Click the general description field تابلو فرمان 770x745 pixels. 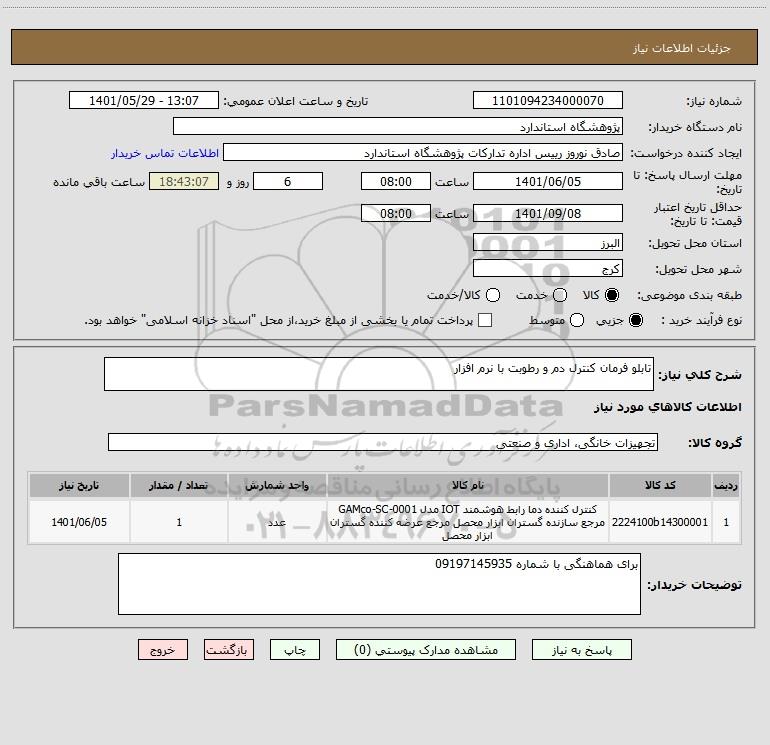[379, 374]
